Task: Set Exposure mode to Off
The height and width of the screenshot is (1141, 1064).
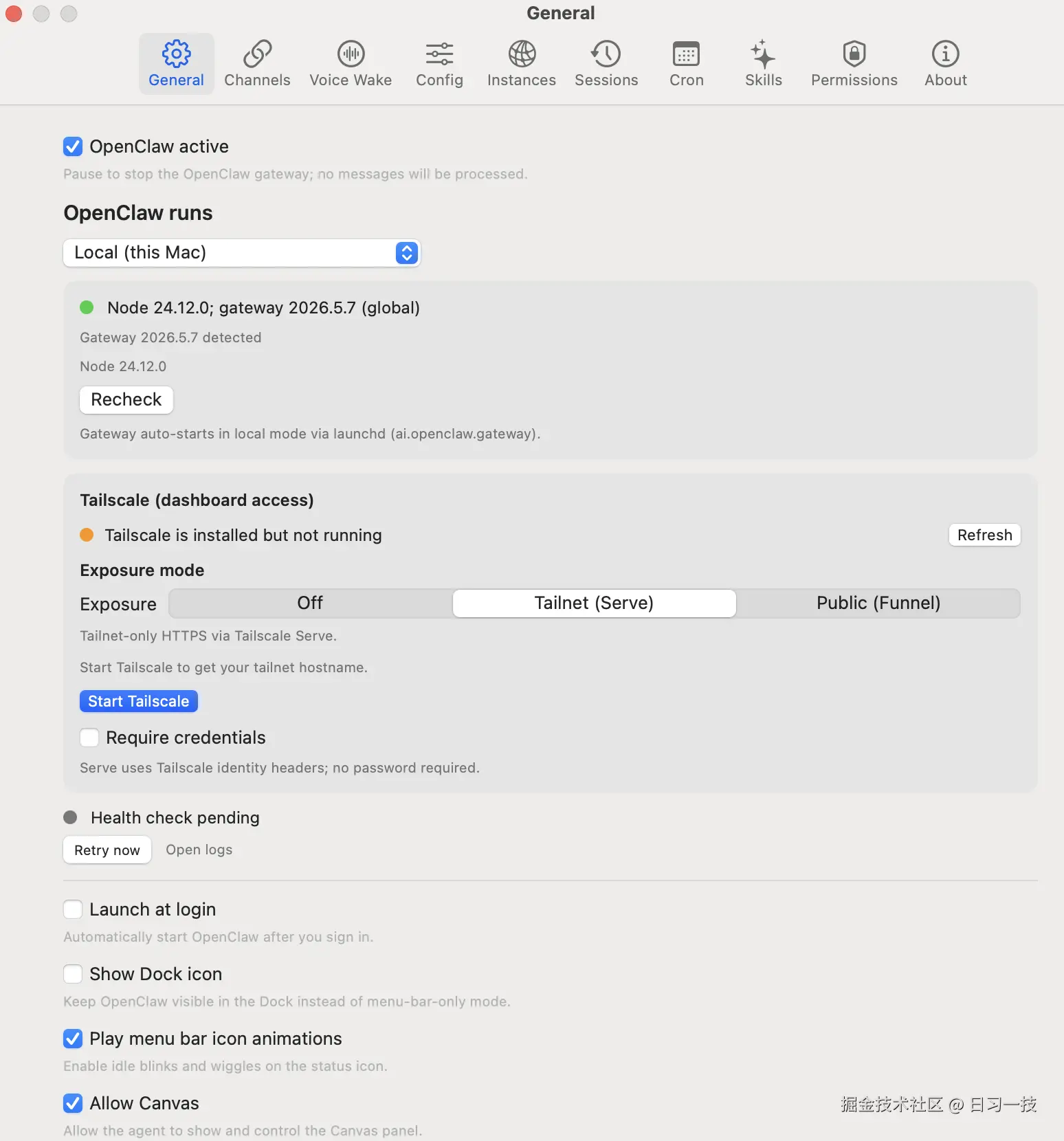Action: pyautogui.click(x=310, y=603)
